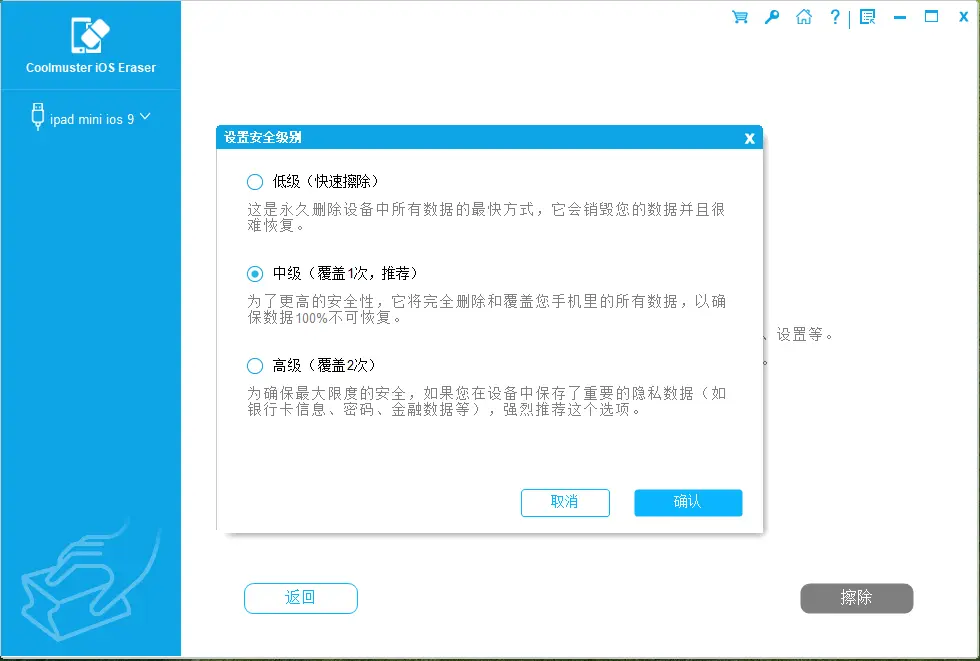
Task: Confirm with the 确认 button
Action: [688, 503]
